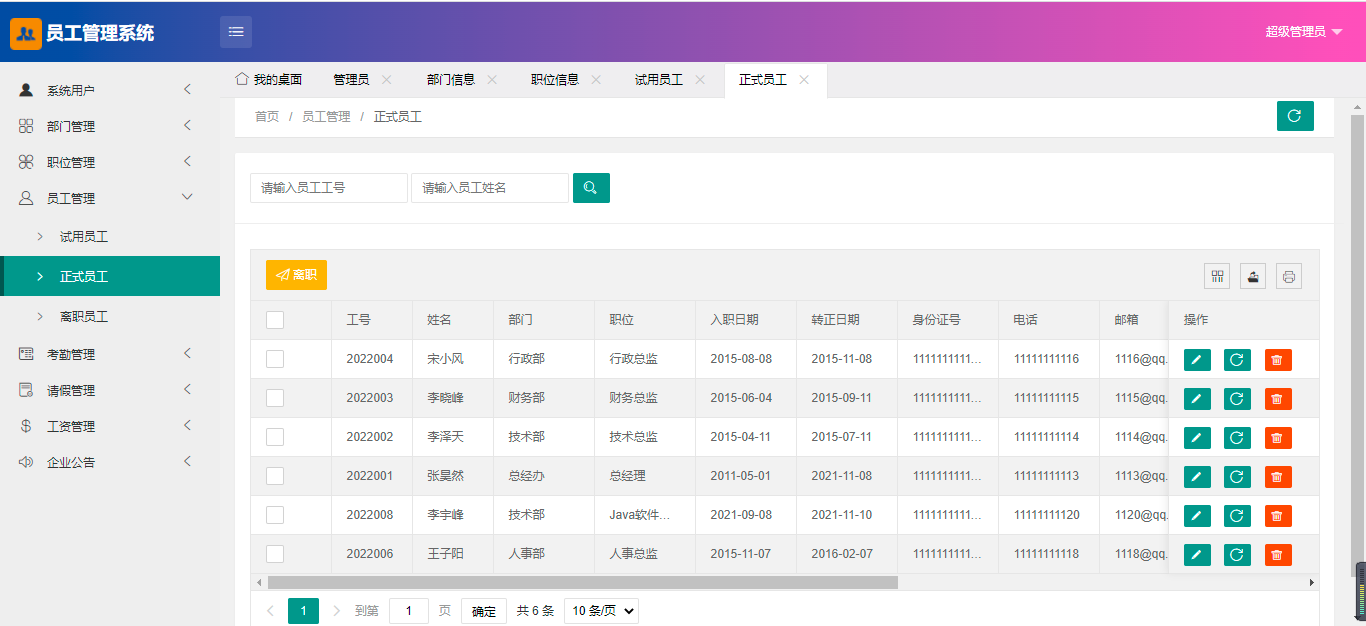The width and height of the screenshot is (1366, 626).
Task: Expand the 超级管理员 user dropdown
Action: [1304, 32]
